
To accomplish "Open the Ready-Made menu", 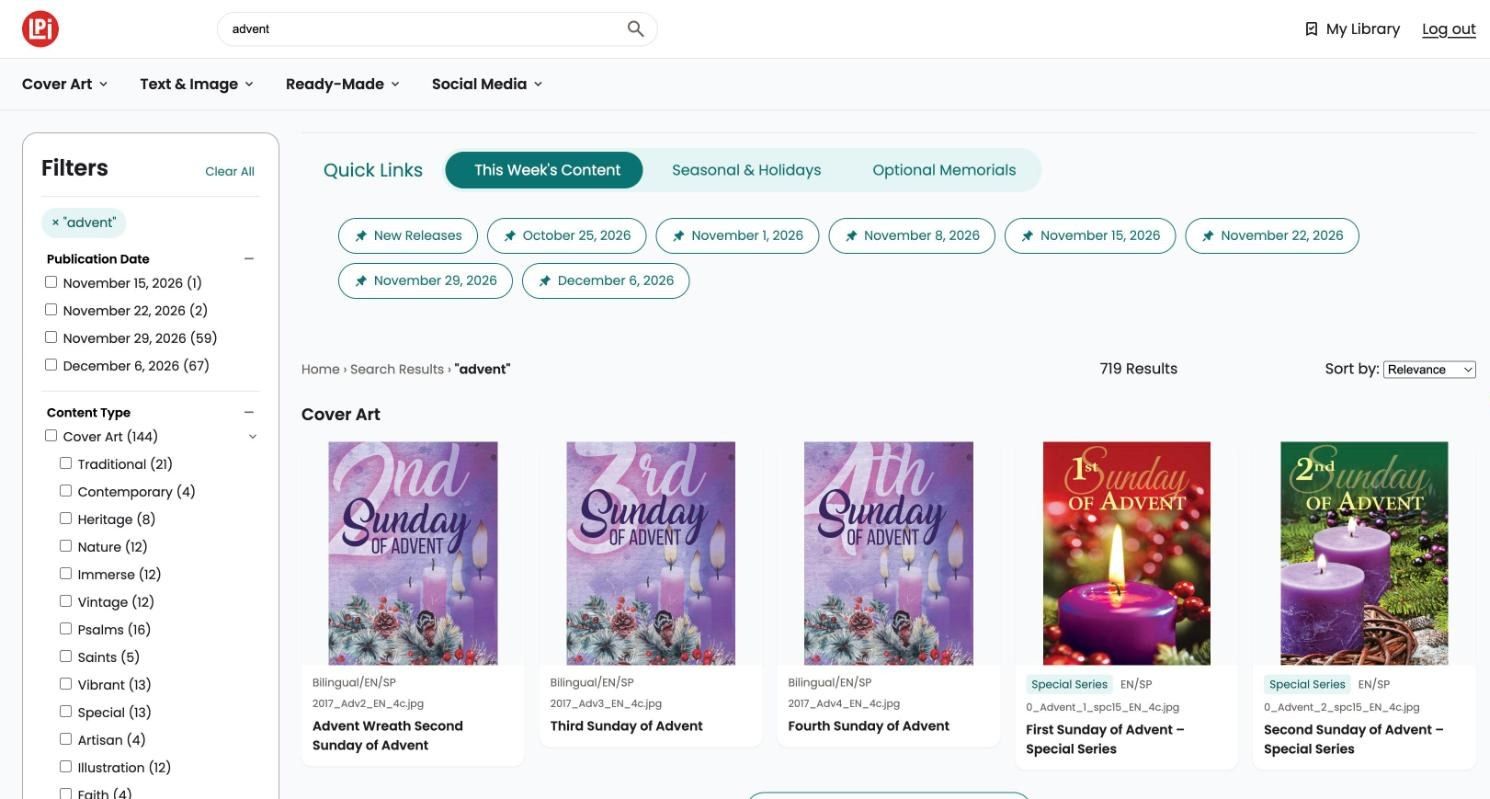I will click(343, 84).
